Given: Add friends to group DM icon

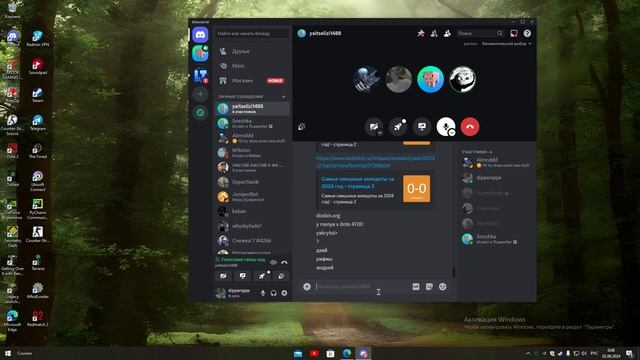Looking at the screenshot, I should (434, 33).
